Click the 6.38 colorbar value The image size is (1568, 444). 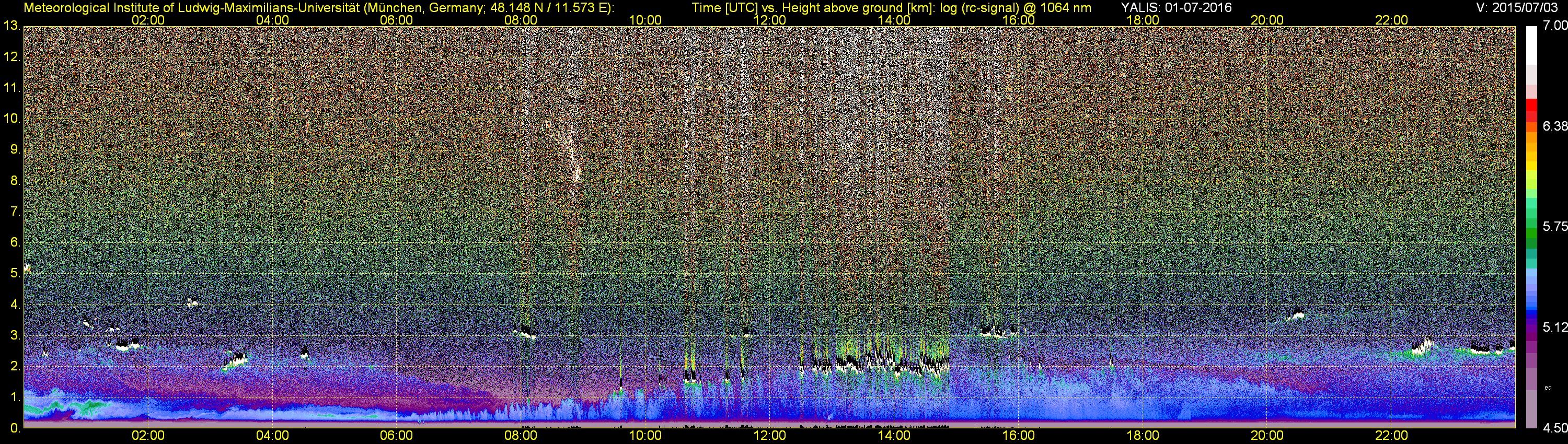point(1554,126)
